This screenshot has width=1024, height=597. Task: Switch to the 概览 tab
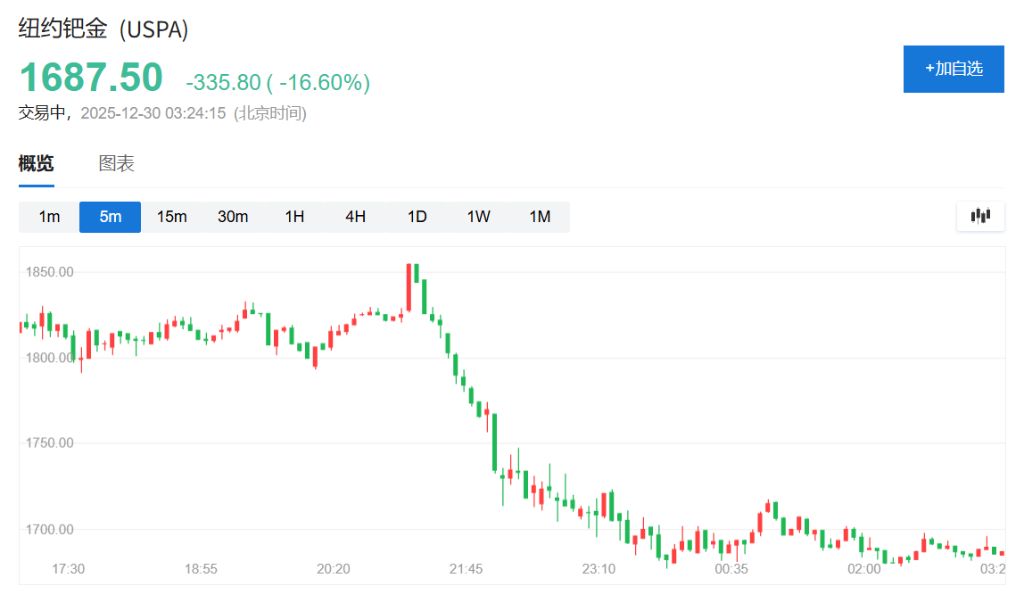[x=36, y=164]
